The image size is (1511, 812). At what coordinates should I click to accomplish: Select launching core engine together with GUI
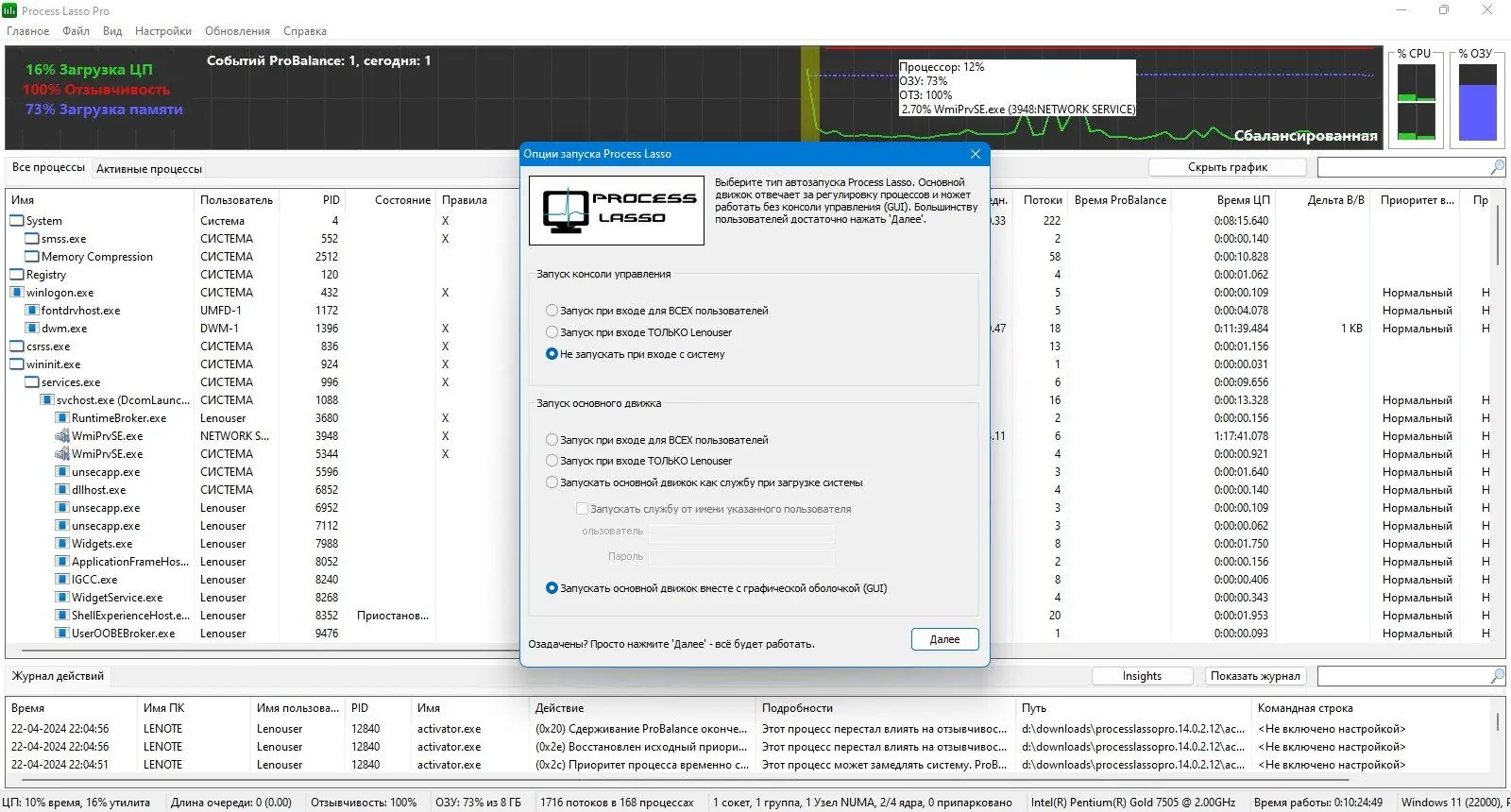coord(552,588)
